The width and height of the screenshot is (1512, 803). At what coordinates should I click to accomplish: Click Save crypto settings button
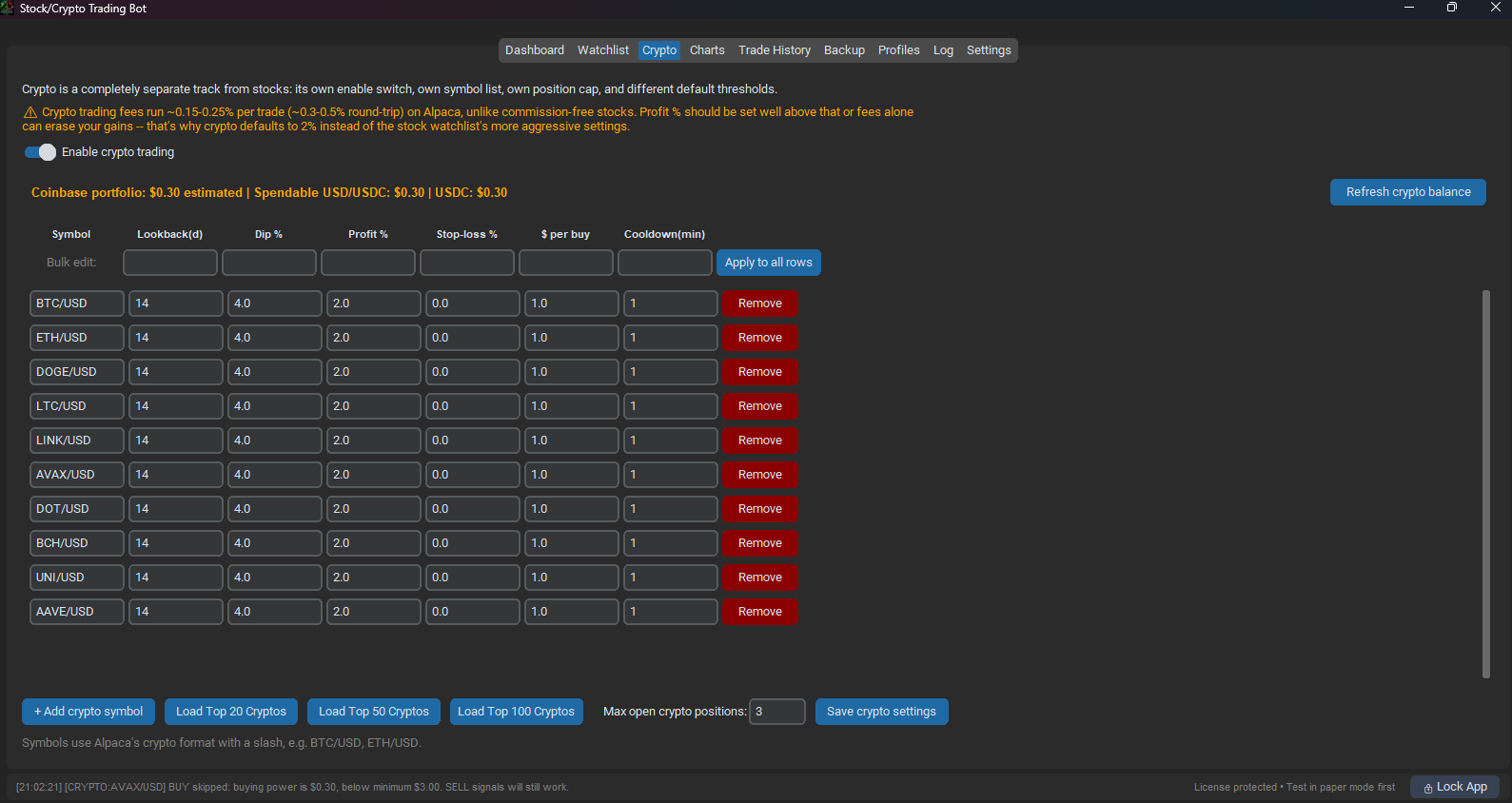(881, 712)
